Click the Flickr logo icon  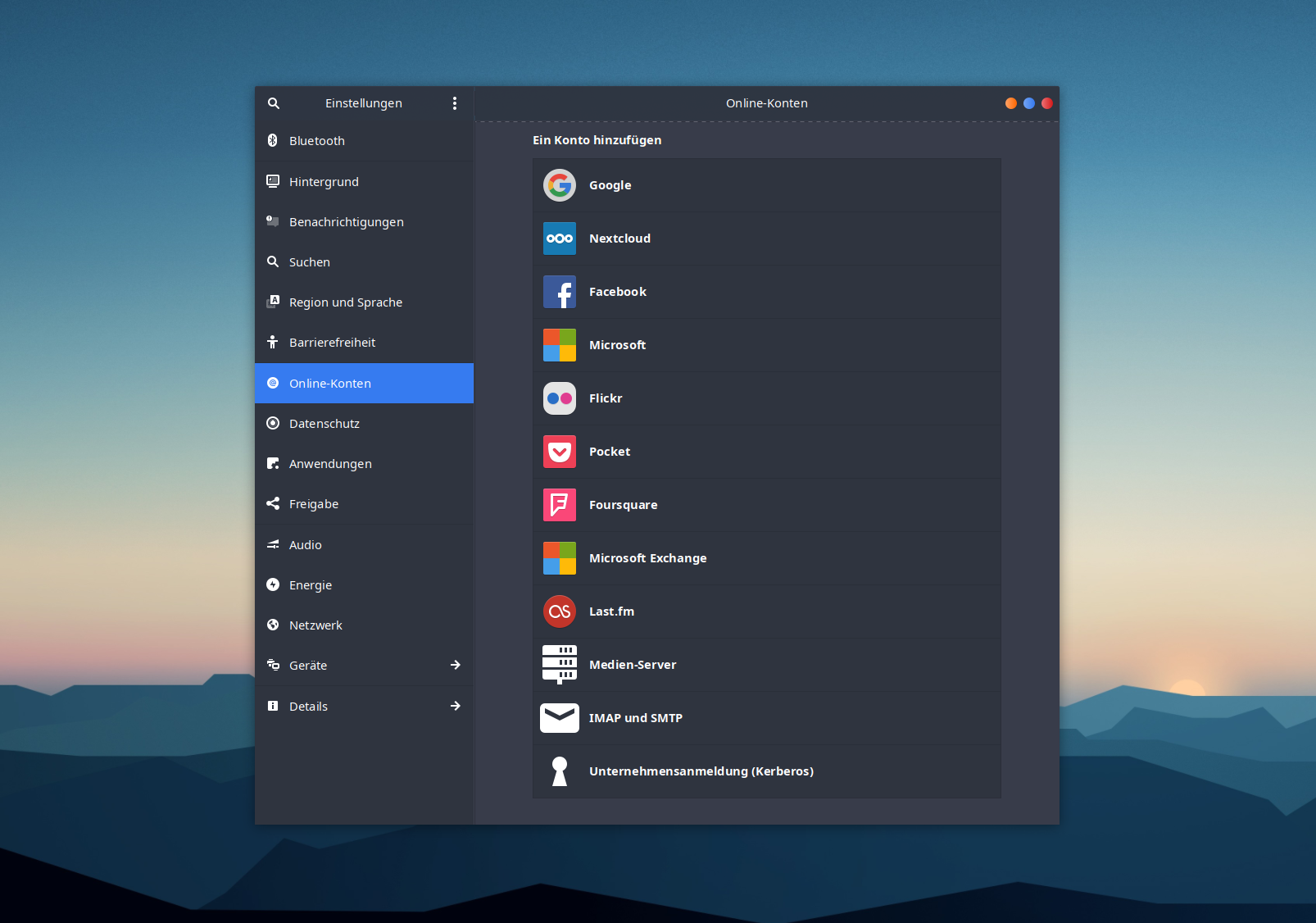point(560,398)
